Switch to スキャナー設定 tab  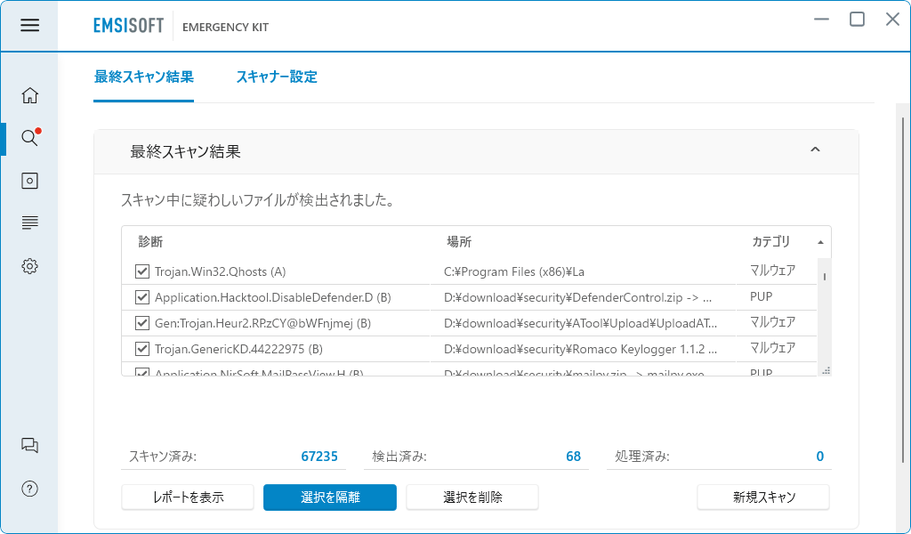[277, 77]
